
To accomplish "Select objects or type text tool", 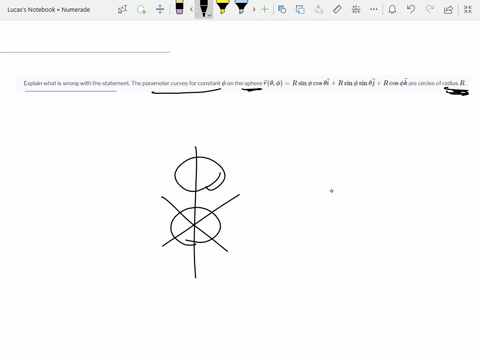I will [x=122, y=9].
